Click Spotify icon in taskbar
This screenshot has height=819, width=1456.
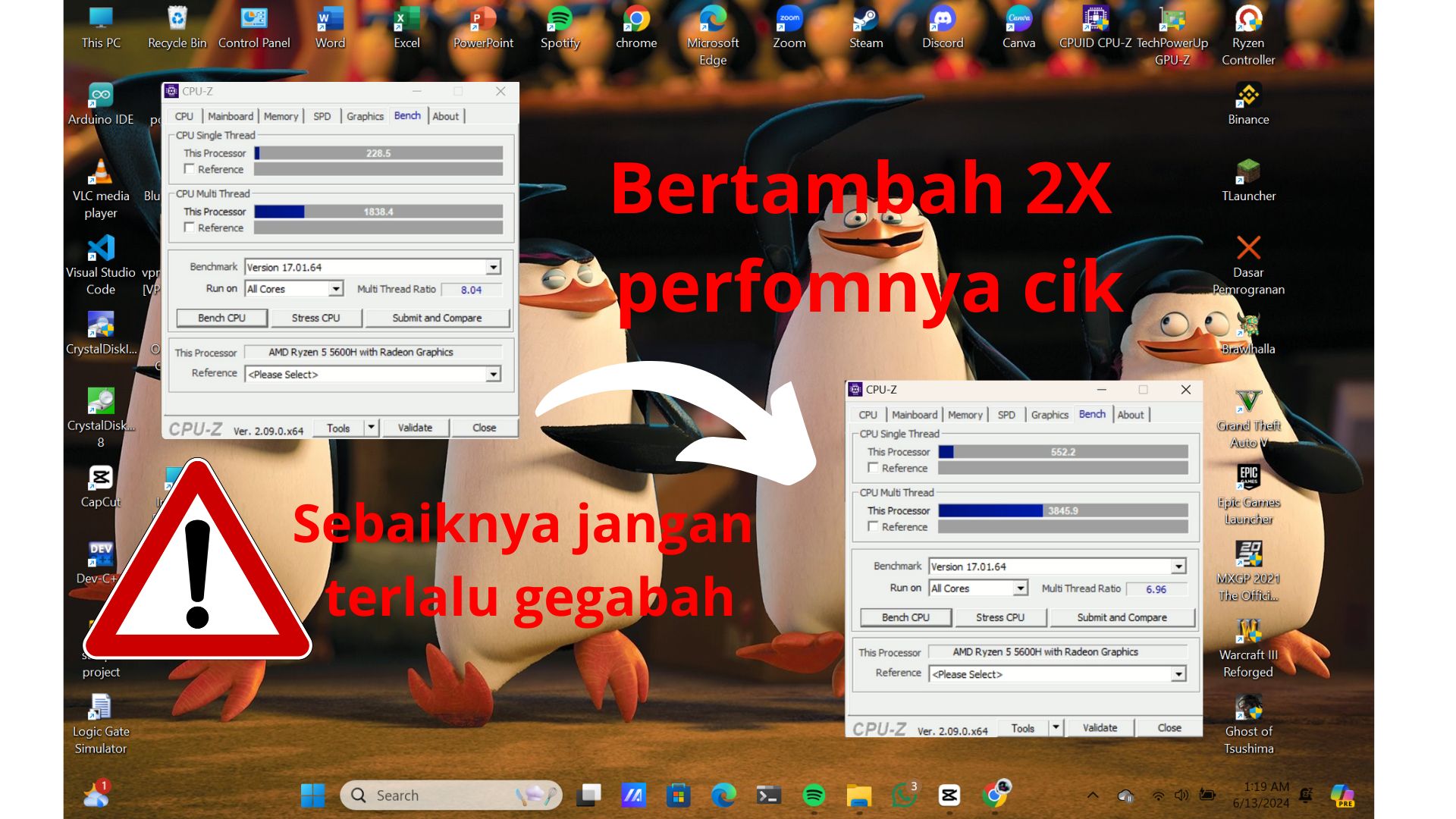pyautogui.click(x=814, y=795)
